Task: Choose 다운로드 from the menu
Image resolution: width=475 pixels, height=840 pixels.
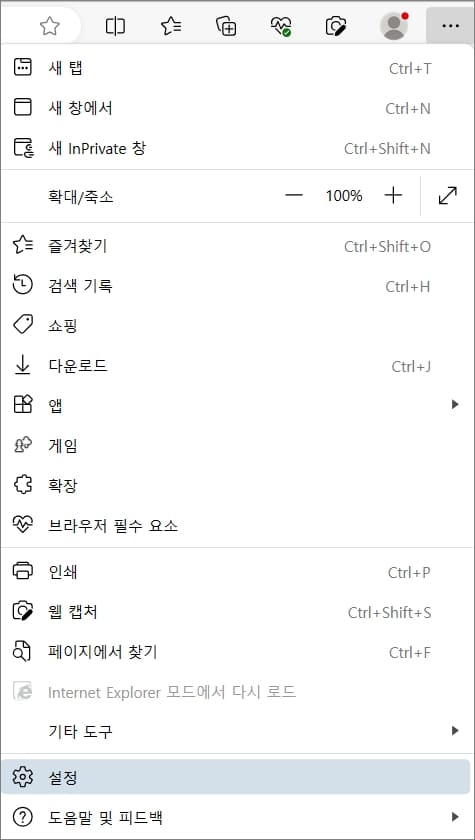Action: point(236,366)
